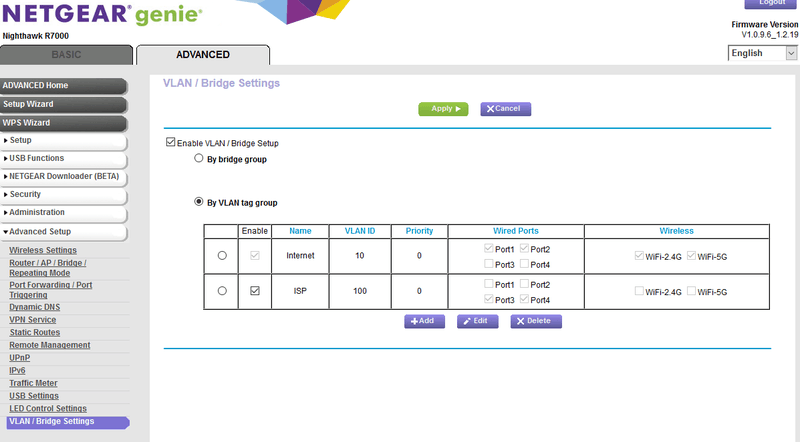Viewport: 800px width, 442px height.
Task: Open LED Control Settings link
Action: click(x=48, y=409)
